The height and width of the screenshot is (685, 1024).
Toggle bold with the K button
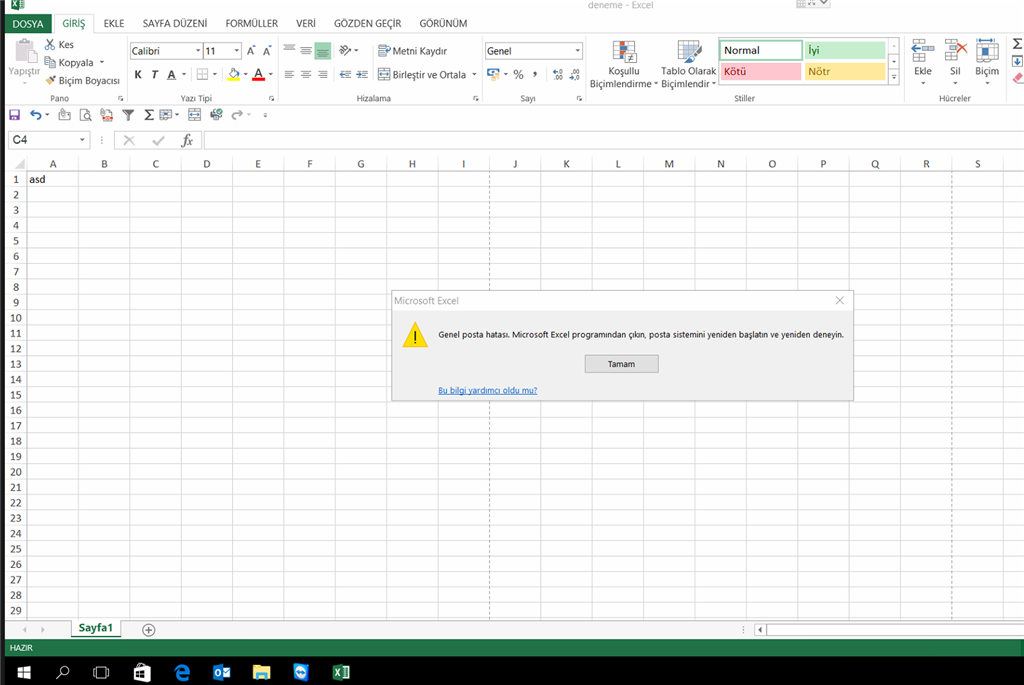click(x=138, y=74)
